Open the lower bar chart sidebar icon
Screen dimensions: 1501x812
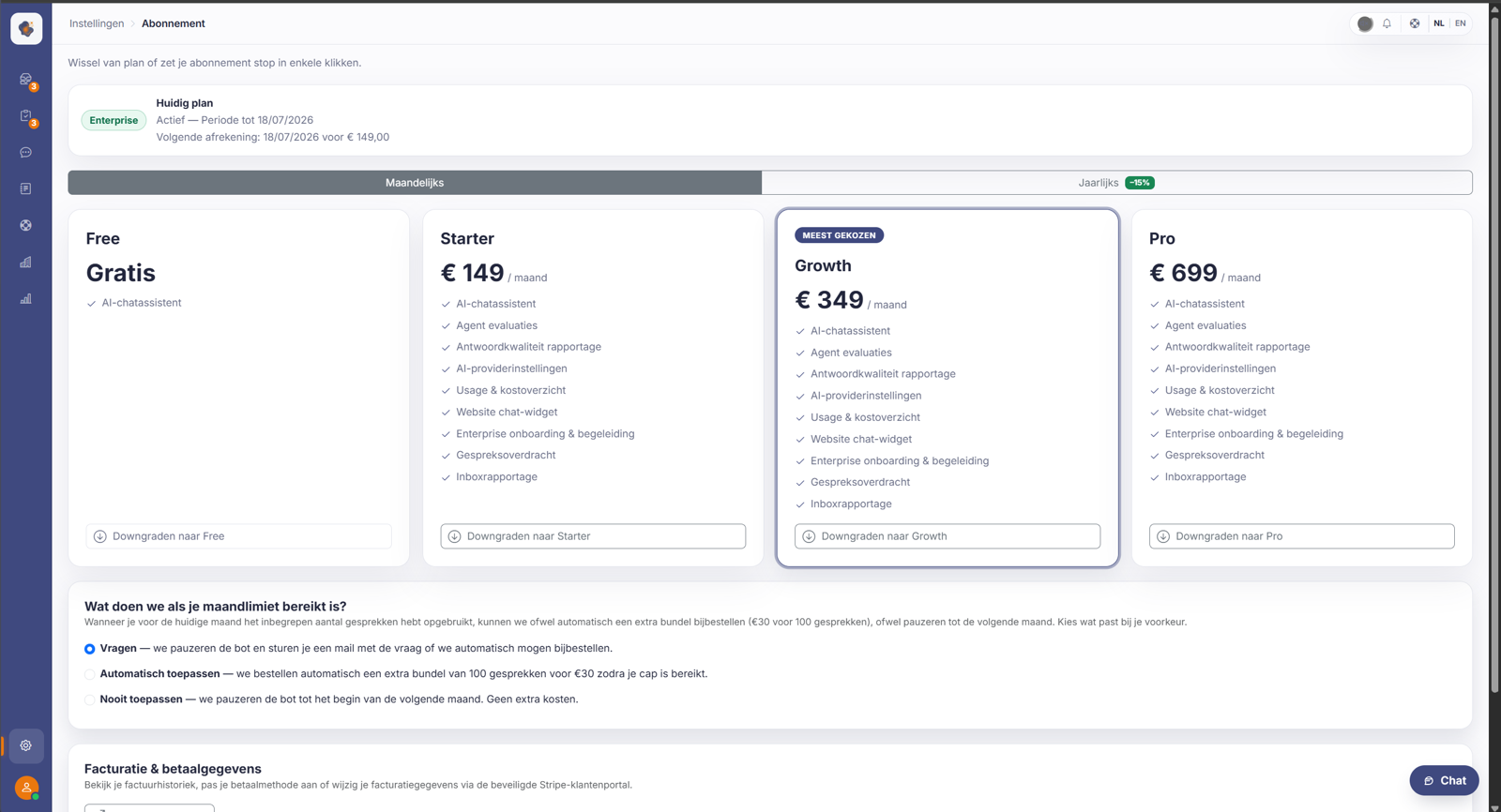point(26,299)
